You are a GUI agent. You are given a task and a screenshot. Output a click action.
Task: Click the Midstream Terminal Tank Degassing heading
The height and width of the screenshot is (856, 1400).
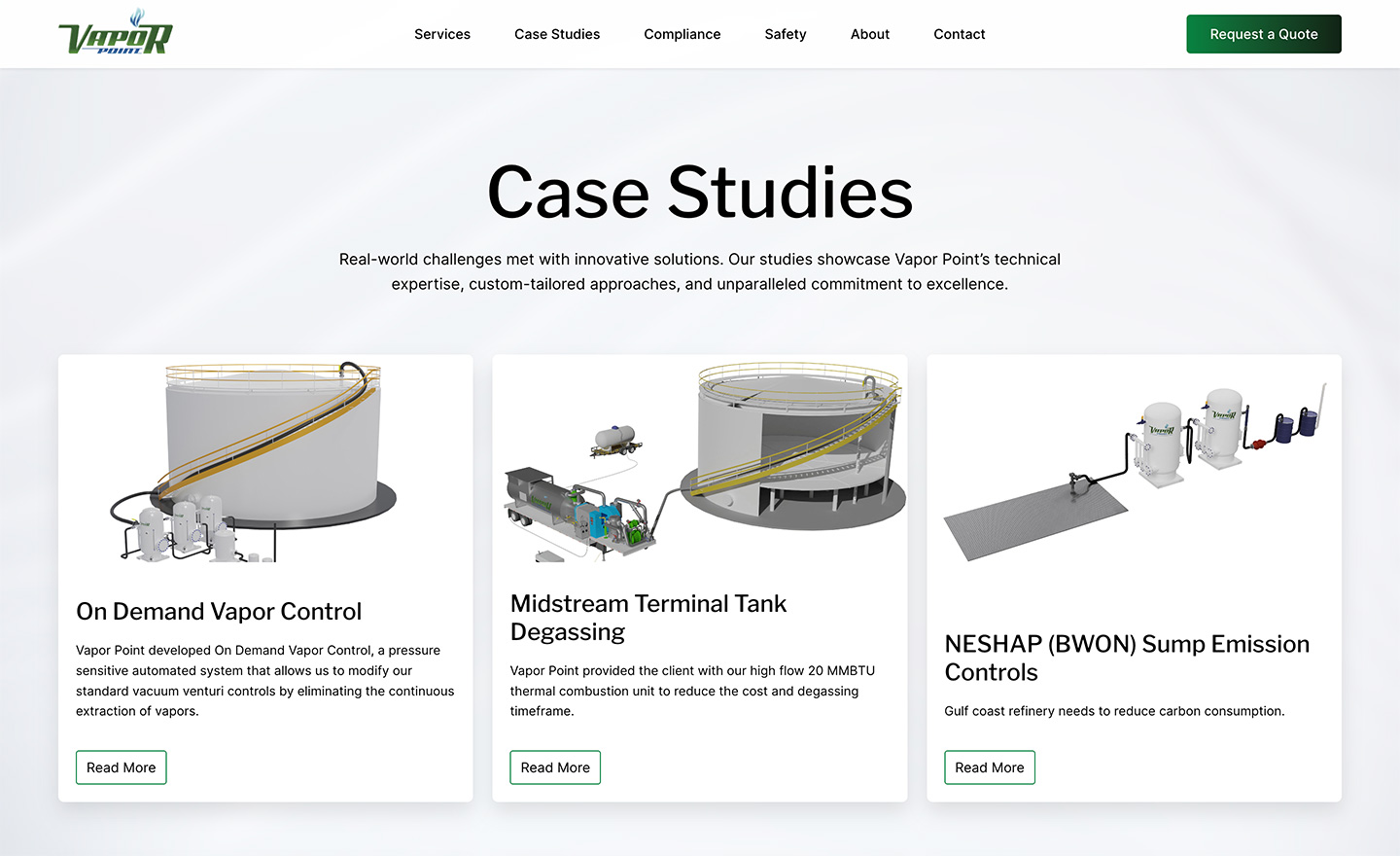(647, 617)
